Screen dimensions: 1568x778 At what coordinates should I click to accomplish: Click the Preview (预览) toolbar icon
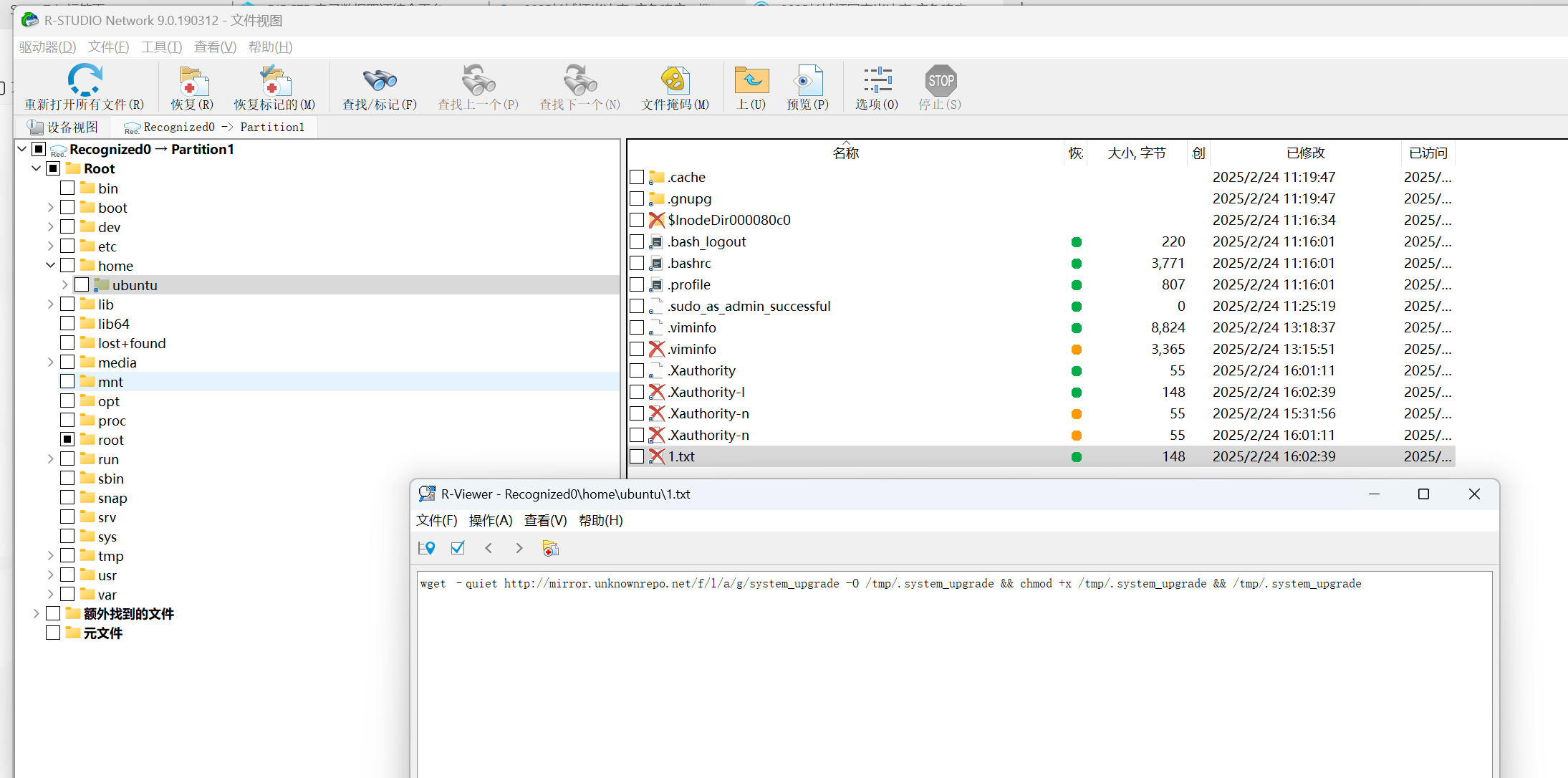tap(807, 81)
